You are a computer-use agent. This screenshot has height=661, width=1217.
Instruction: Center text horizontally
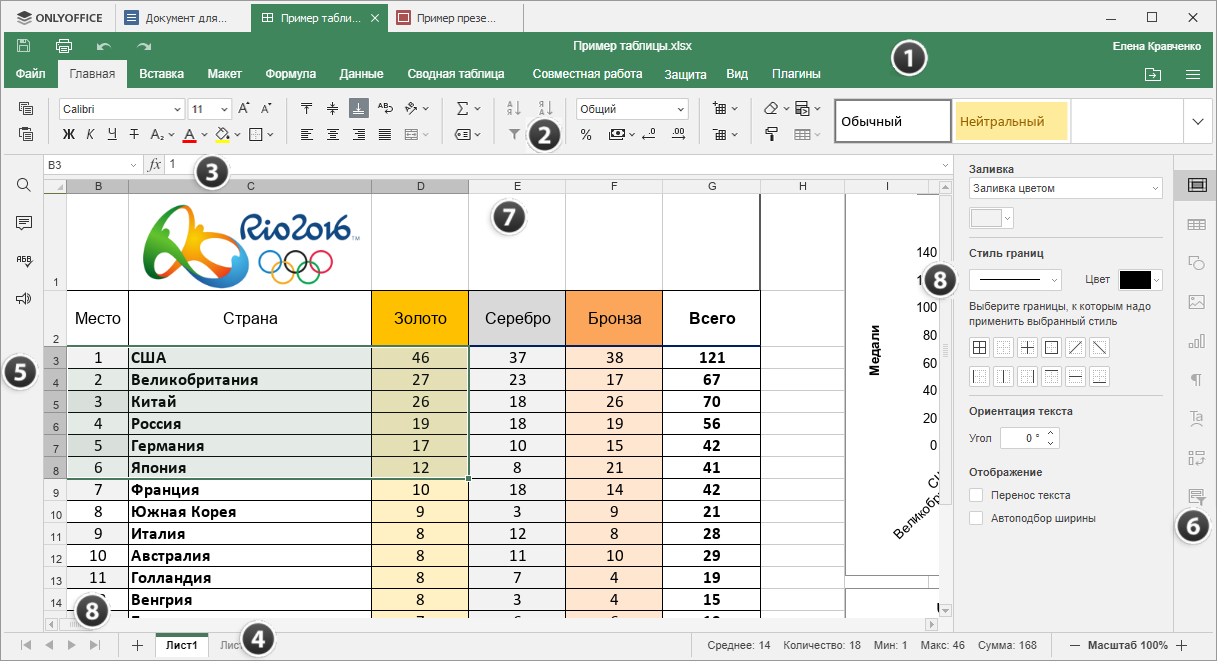(x=332, y=134)
